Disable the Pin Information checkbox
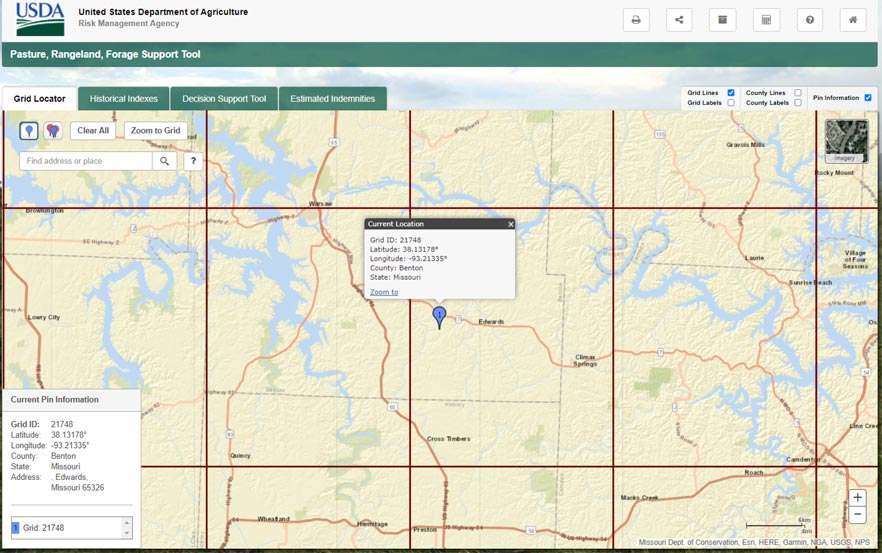The height and width of the screenshot is (553, 882). click(867, 98)
